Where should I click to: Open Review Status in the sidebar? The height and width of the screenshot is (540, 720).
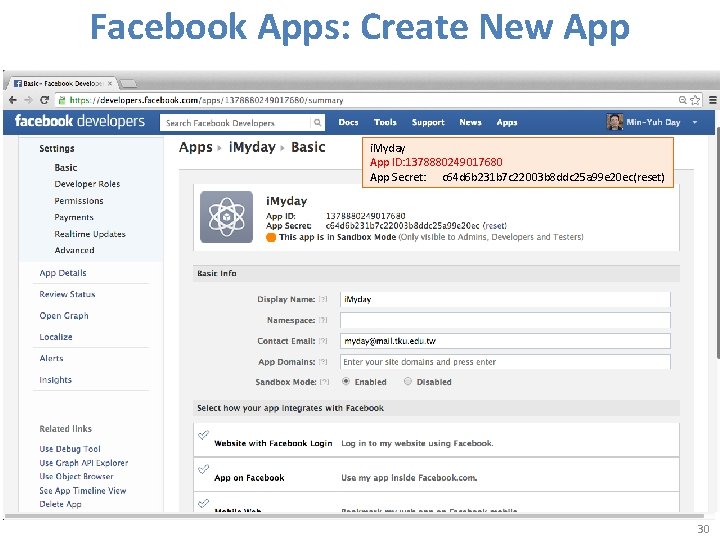click(68, 294)
